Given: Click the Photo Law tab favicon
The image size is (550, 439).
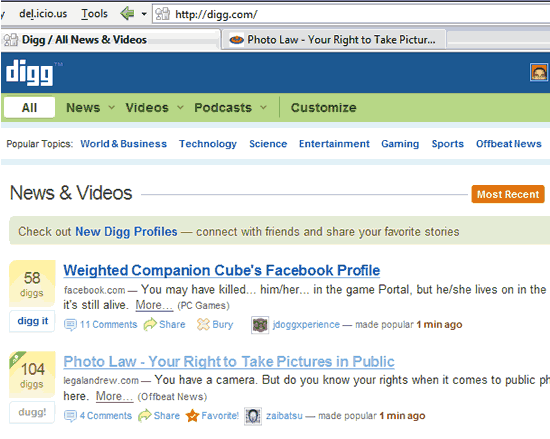Looking at the screenshot, I should [x=236, y=40].
